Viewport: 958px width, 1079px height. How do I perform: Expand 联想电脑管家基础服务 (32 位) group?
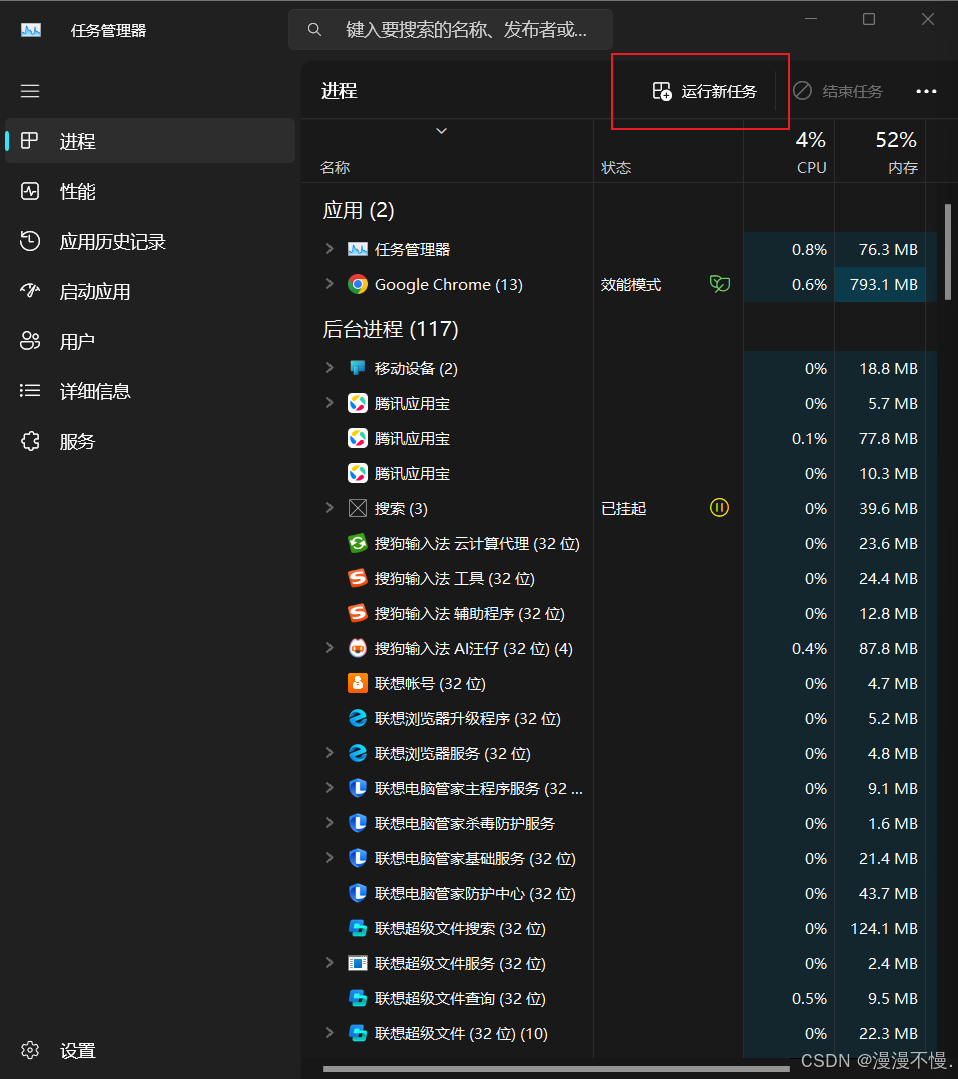pyautogui.click(x=330, y=857)
